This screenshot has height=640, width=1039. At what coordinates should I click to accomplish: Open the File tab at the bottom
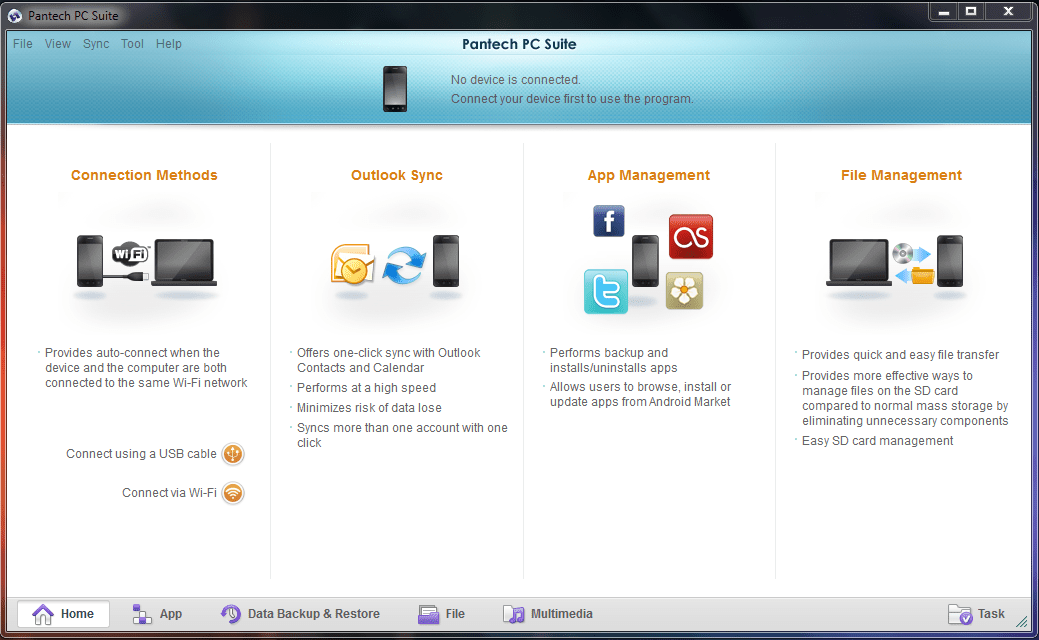click(441, 614)
